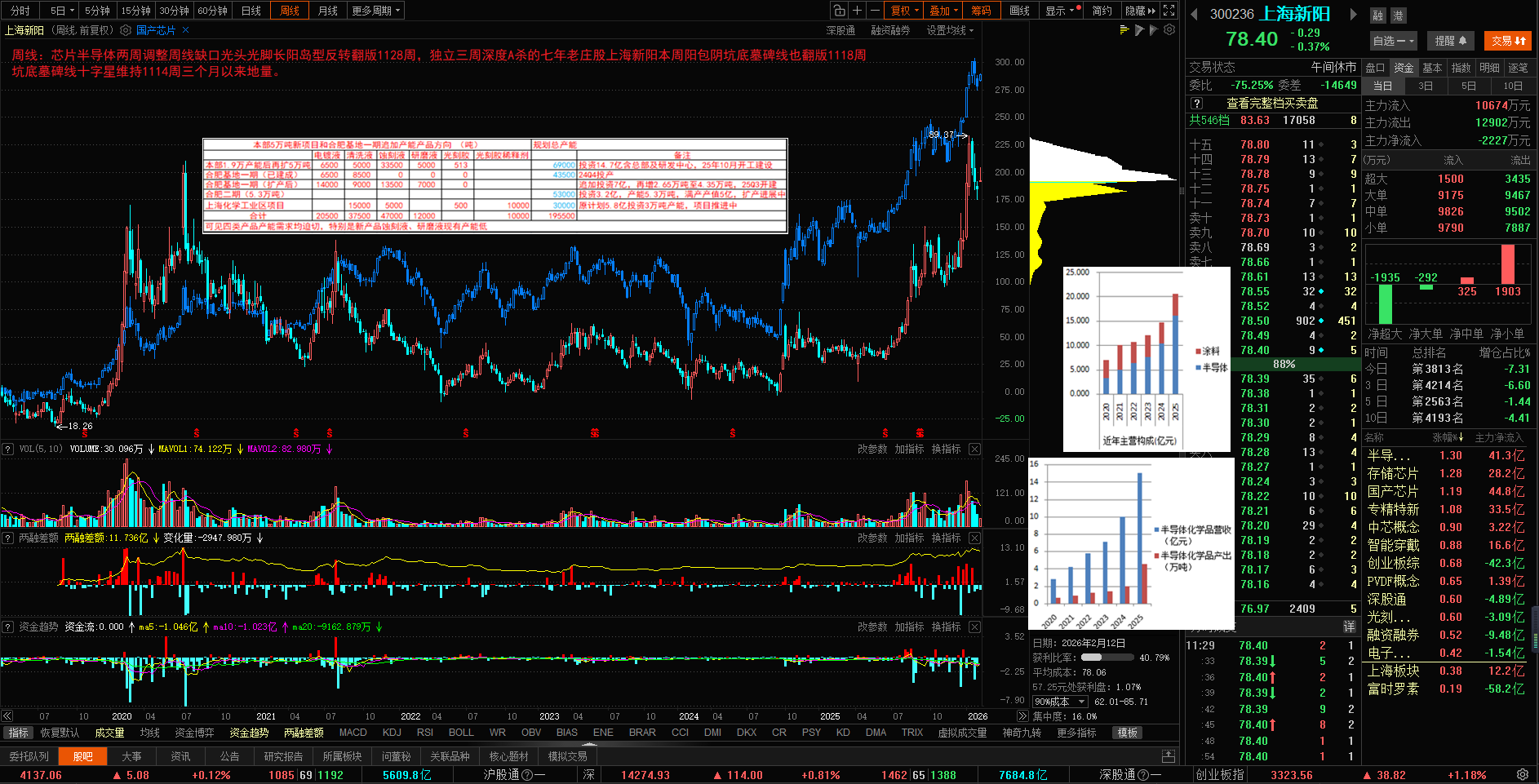Switch to 月线 monthly chart tab
The image size is (1539, 784).
(328, 11)
